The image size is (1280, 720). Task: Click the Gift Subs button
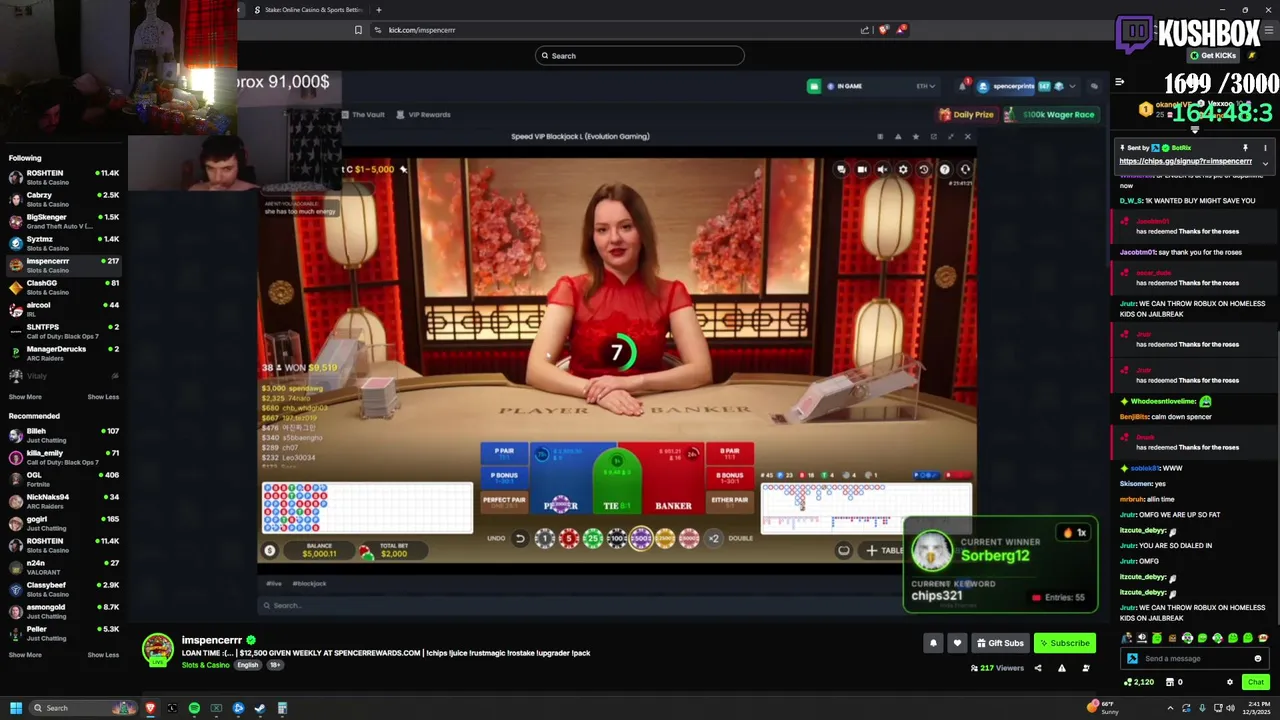pos(1000,643)
